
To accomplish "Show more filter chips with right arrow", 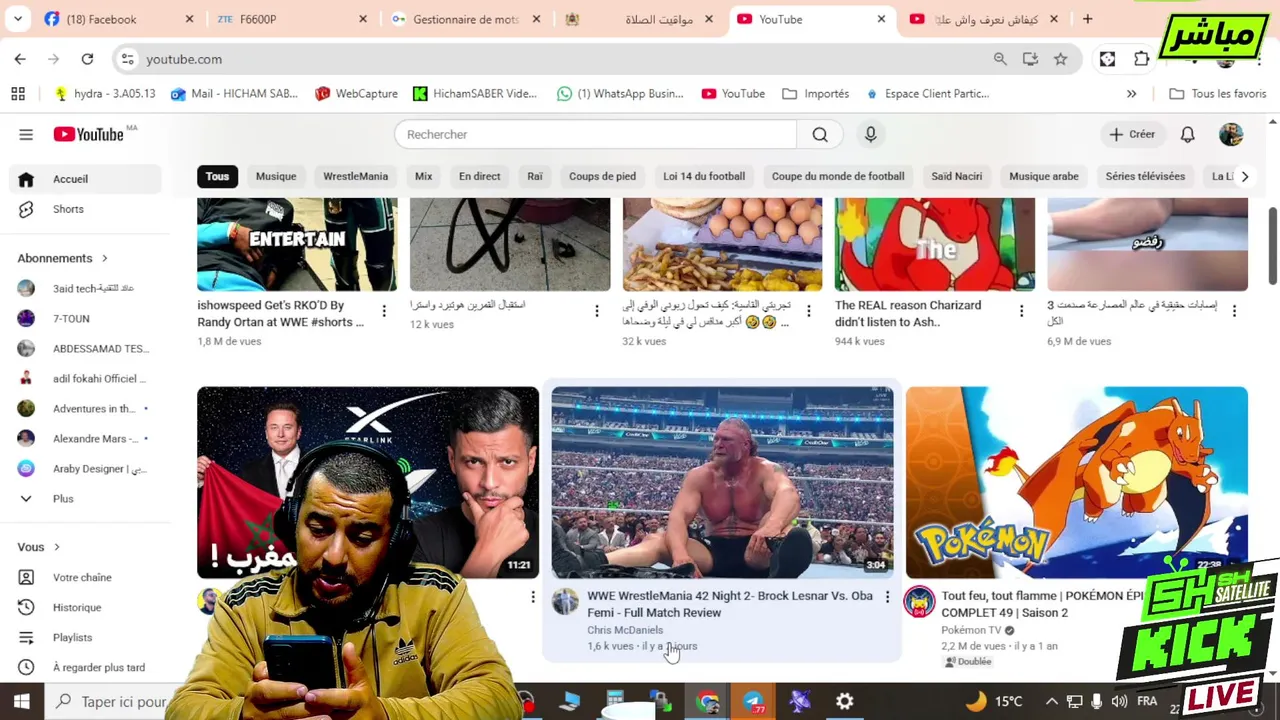I will pyautogui.click(x=1244, y=176).
